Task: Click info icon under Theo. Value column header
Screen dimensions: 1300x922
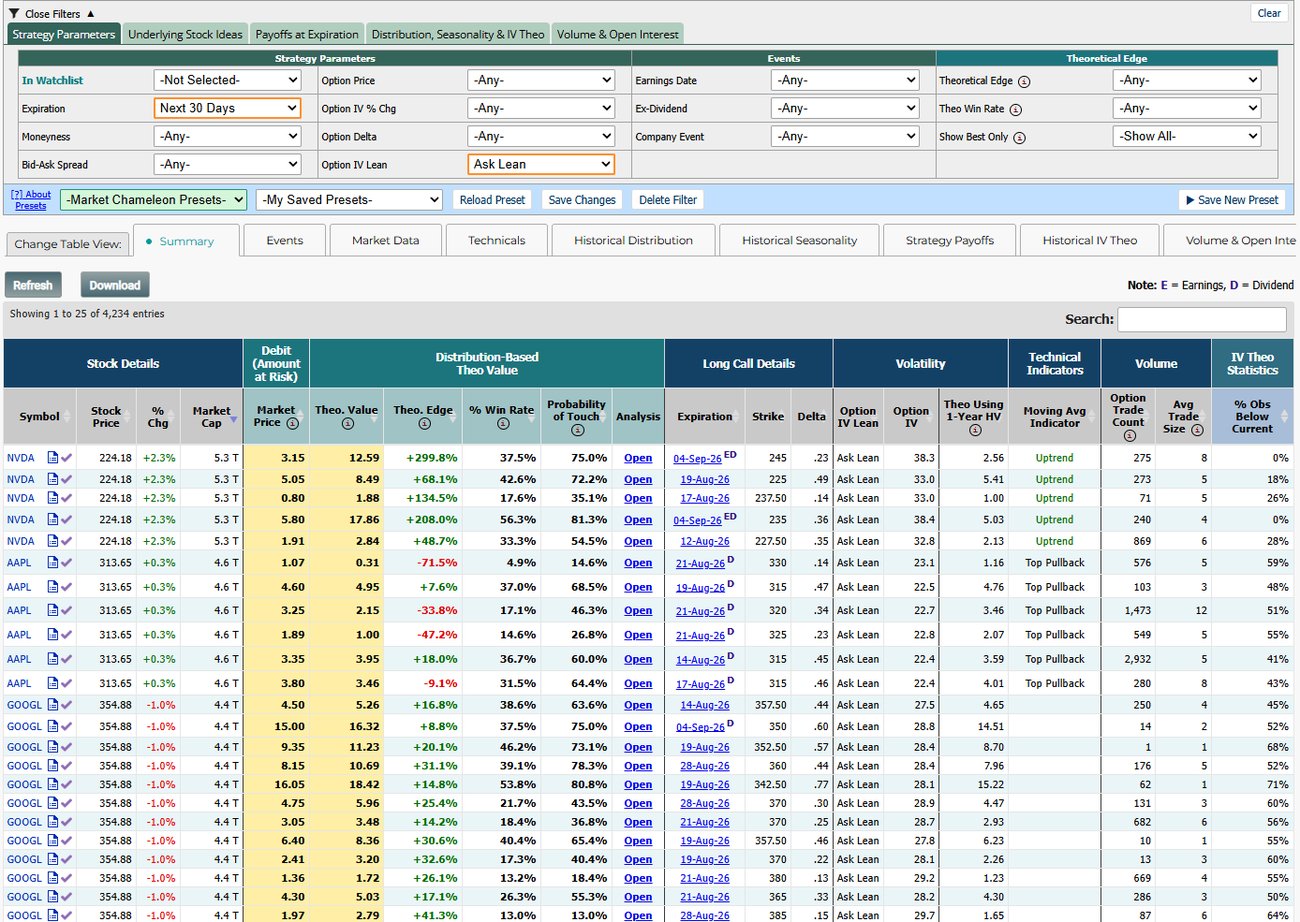Action: pyautogui.click(x=346, y=423)
